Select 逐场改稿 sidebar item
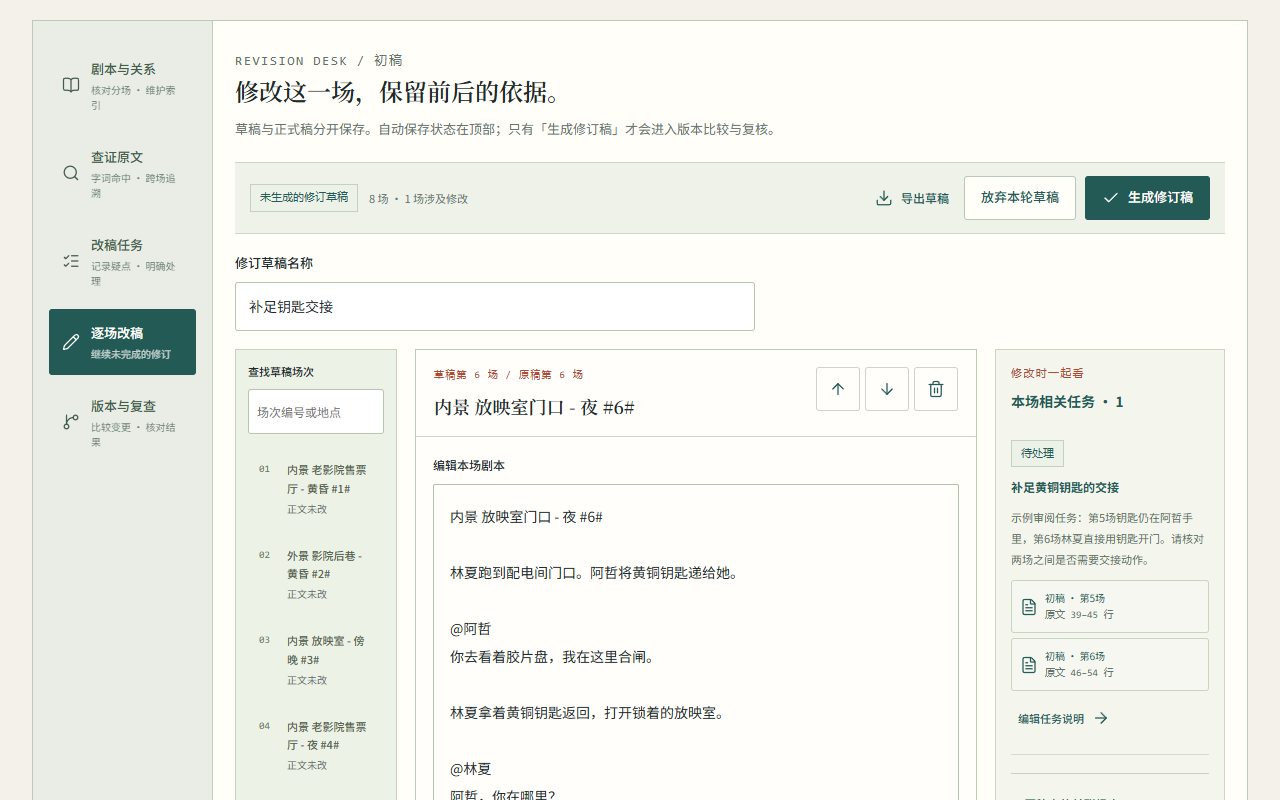Viewport: 1280px width, 800px height. coord(122,342)
